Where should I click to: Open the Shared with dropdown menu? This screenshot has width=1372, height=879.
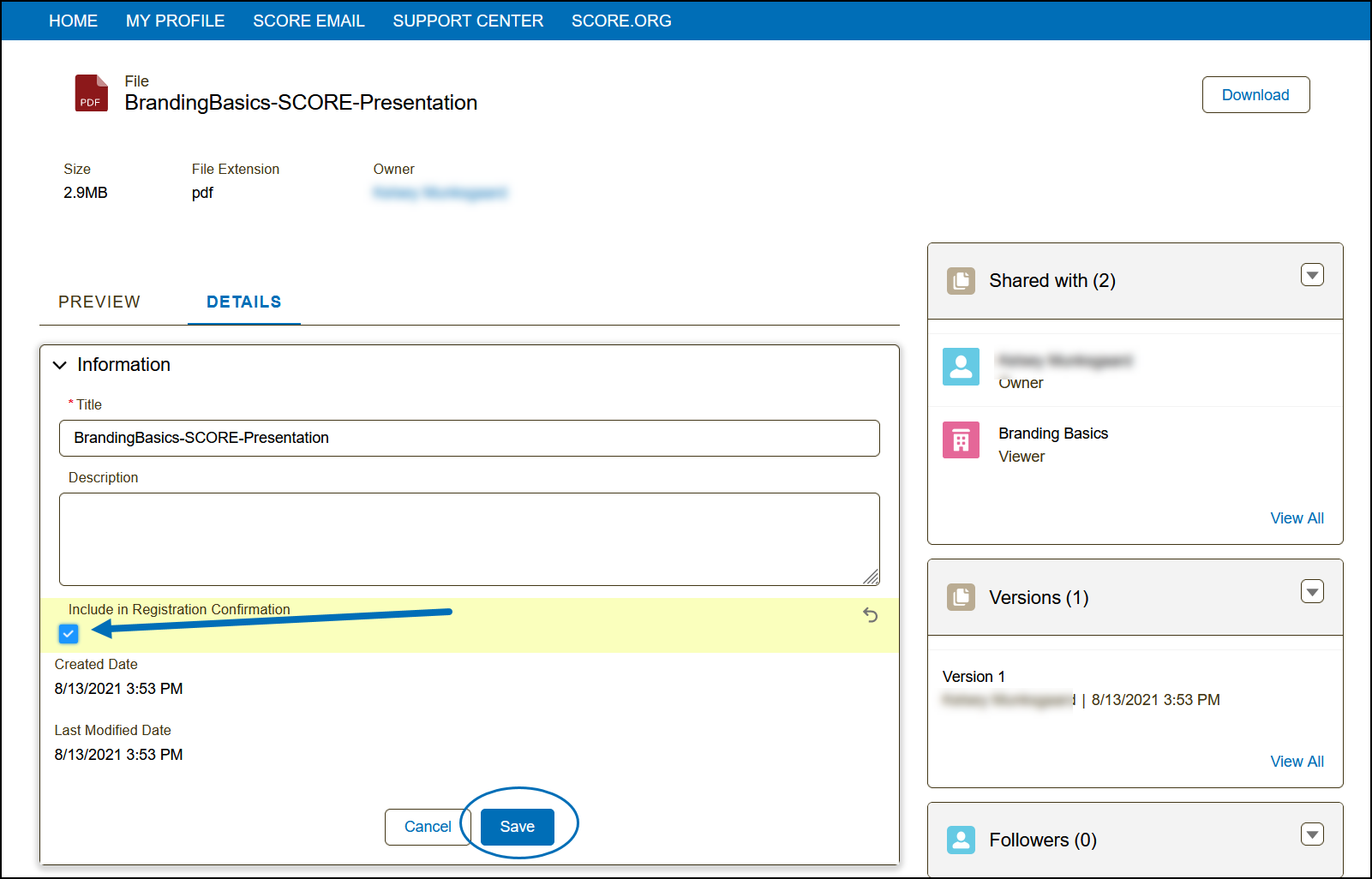(1312, 275)
